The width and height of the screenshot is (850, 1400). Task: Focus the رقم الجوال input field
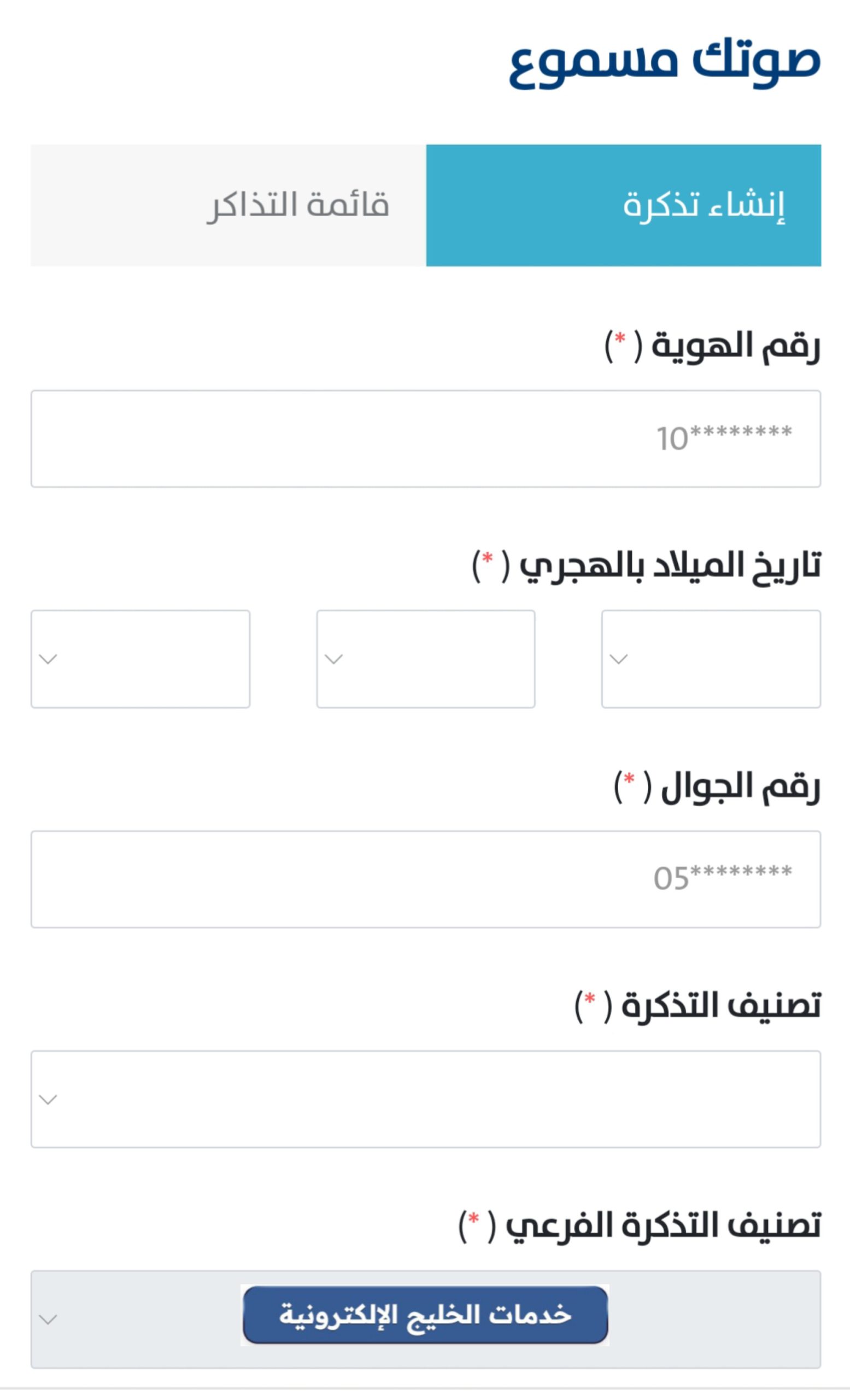point(426,879)
